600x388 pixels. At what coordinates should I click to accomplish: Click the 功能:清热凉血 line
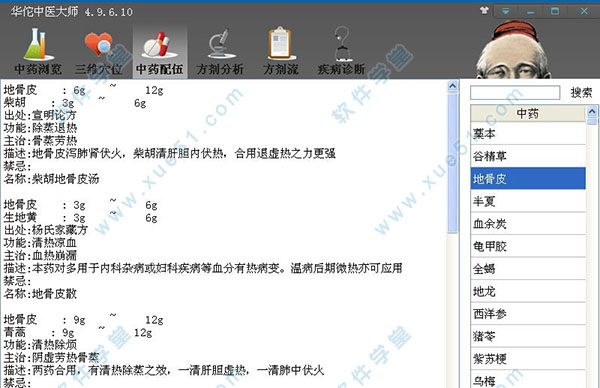(40, 243)
